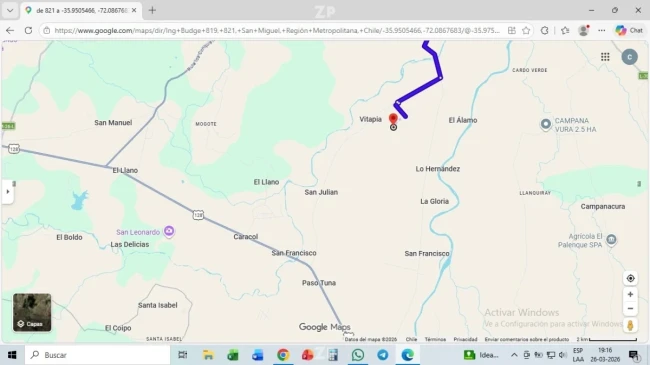Toggle the 2 km map scale
Screen dimensions: 650x365
606,339
